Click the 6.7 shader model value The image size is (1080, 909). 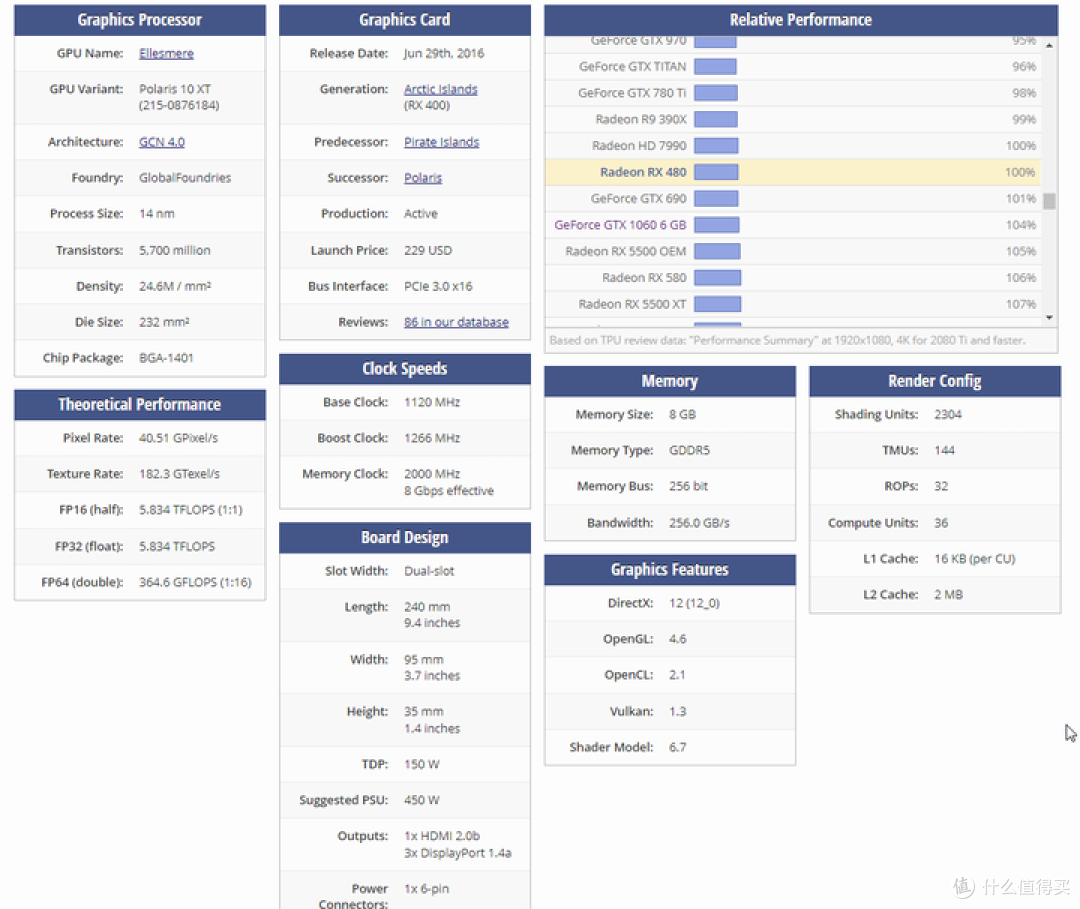[678, 746]
